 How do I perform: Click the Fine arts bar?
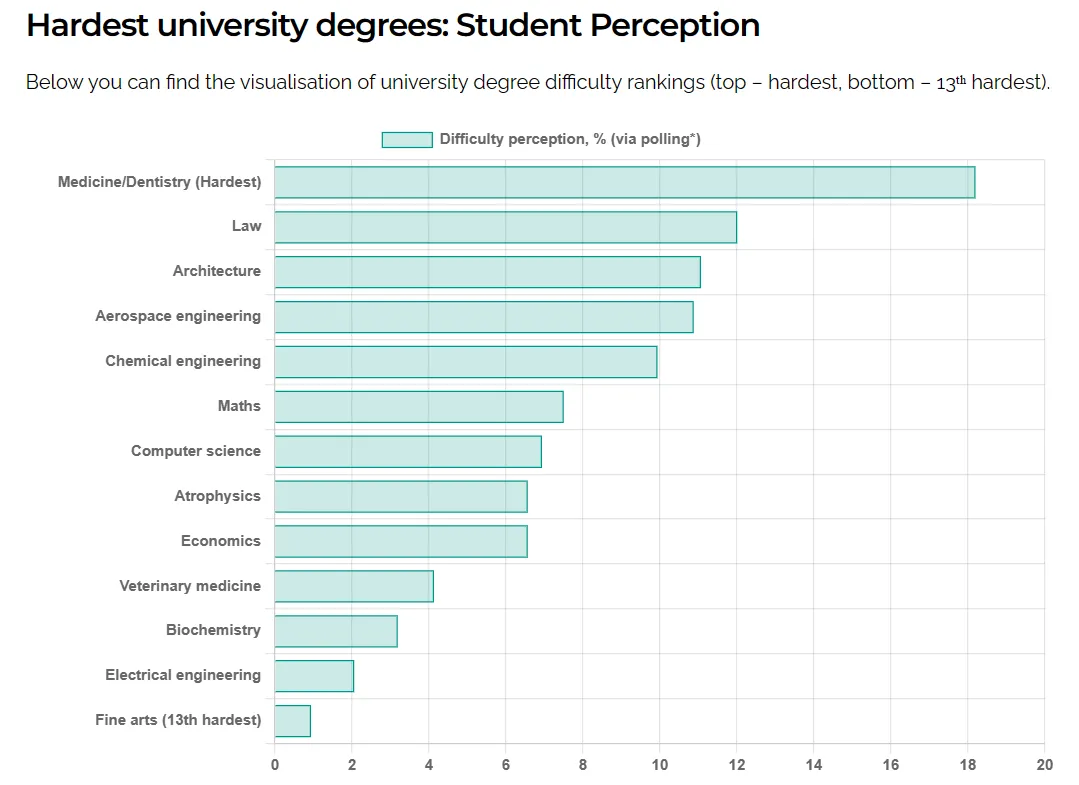292,721
